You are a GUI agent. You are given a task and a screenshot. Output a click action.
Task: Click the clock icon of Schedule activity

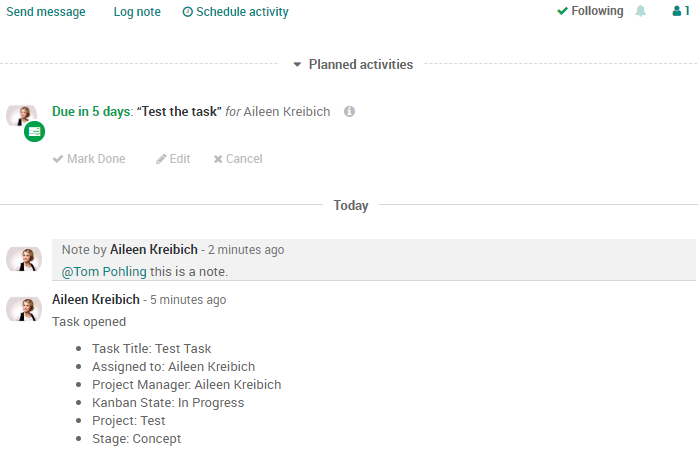(x=188, y=12)
